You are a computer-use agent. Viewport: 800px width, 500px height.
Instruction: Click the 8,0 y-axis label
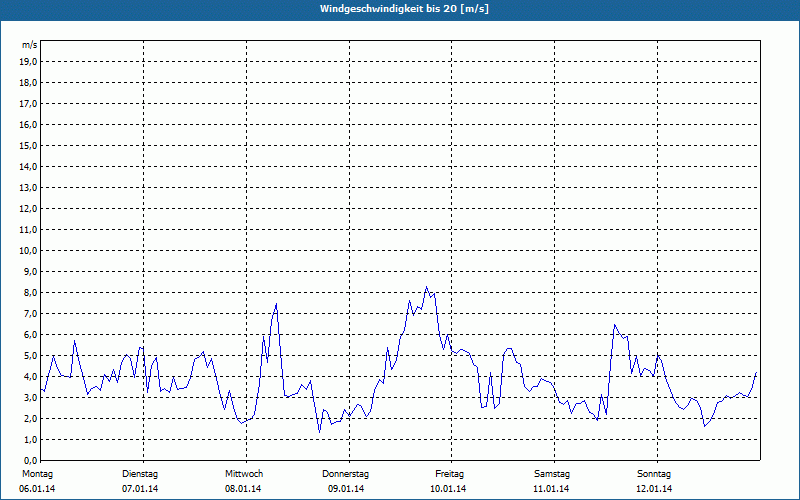(30, 293)
